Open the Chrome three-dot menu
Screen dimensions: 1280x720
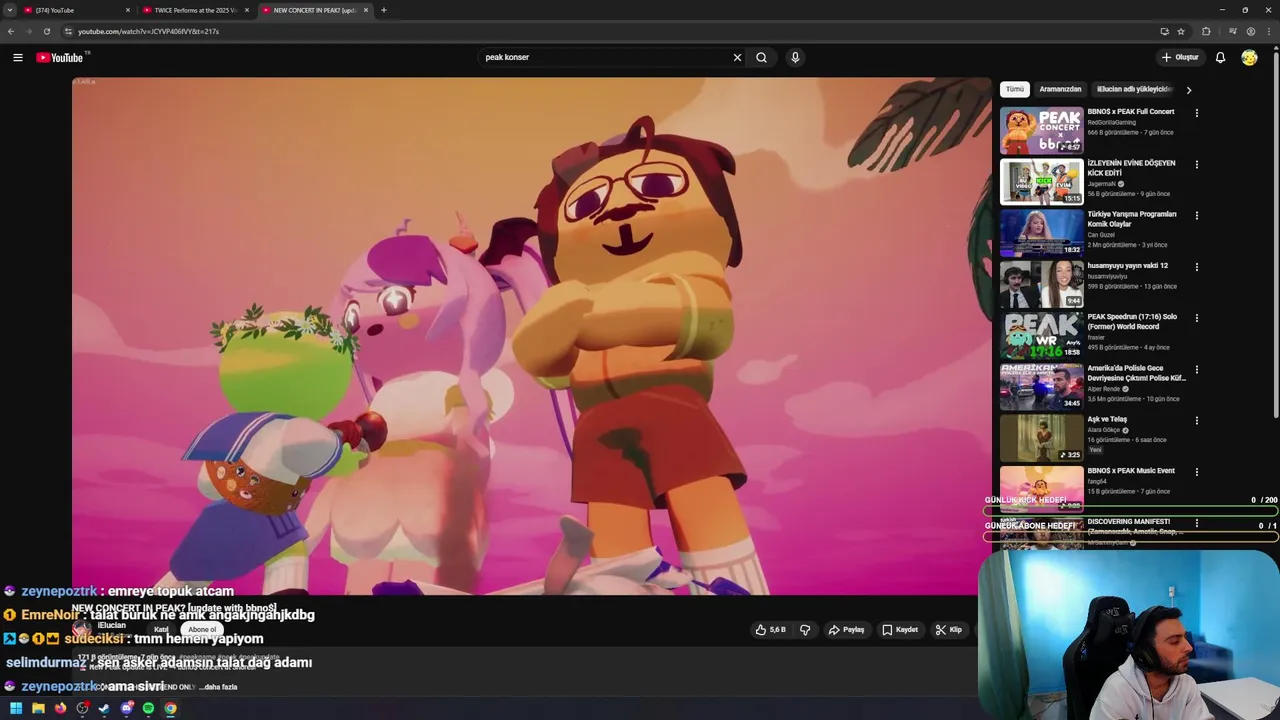click(1268, 31)
